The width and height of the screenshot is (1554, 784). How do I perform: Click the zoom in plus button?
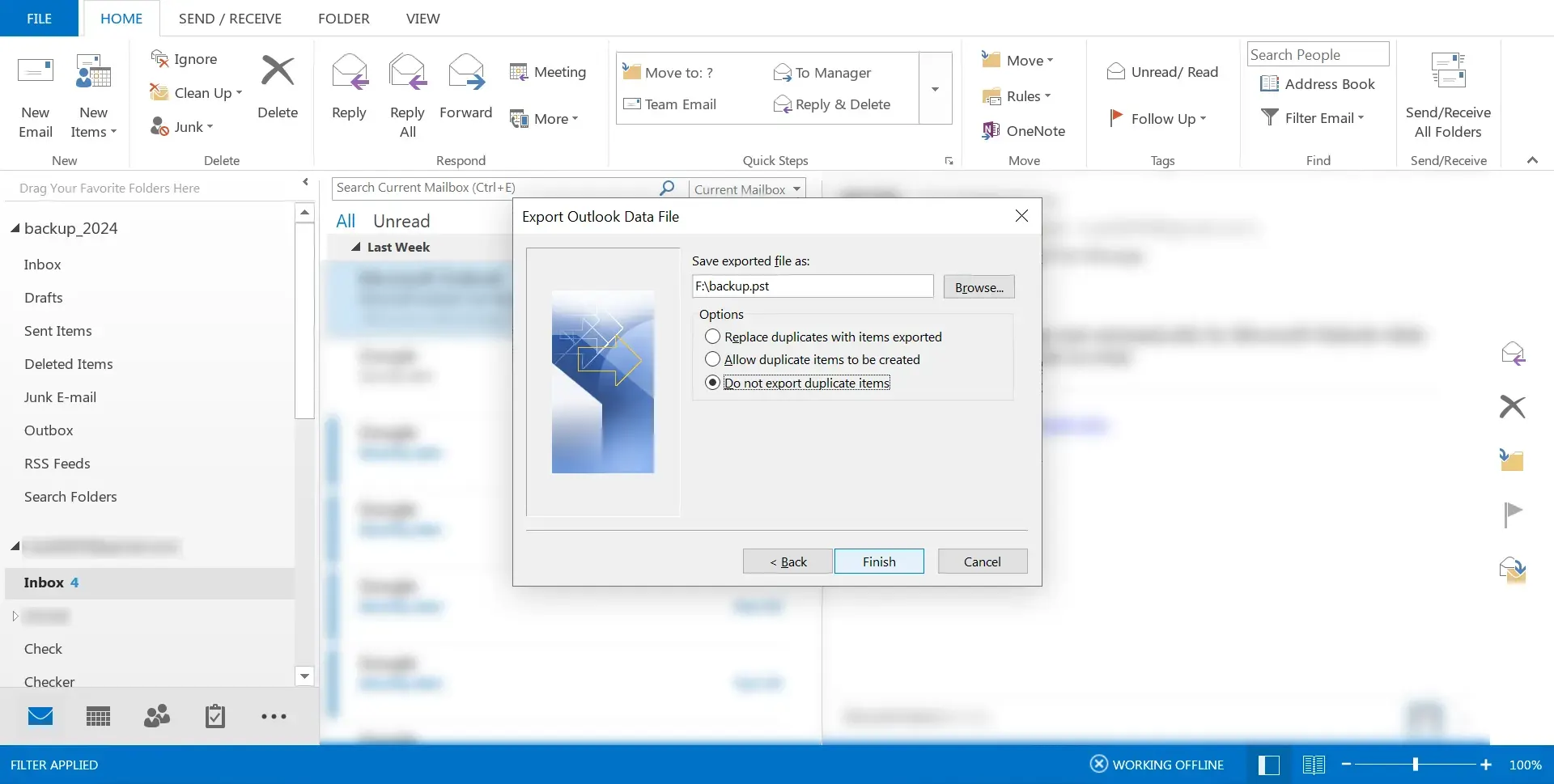(x=1486, y=765)
